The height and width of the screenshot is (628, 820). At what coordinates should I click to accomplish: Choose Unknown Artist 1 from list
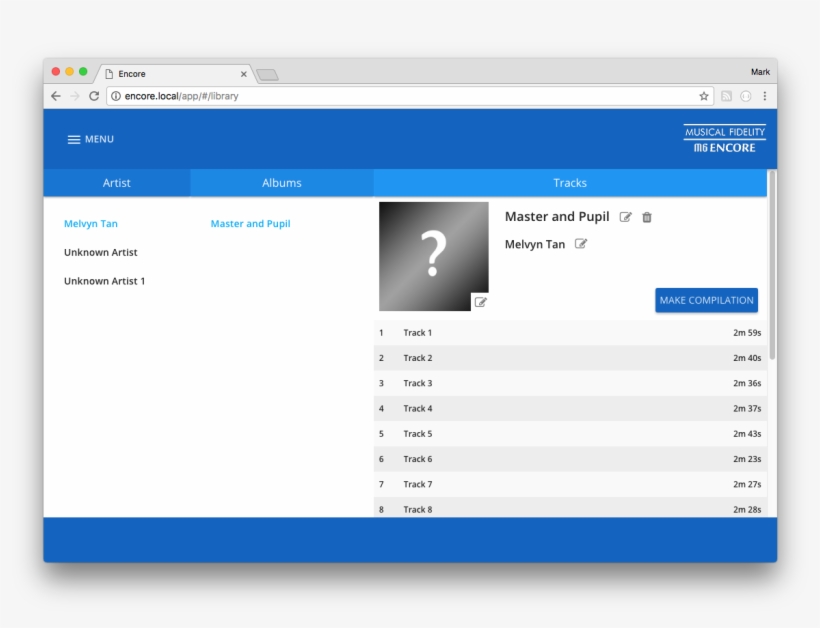[104, 281]
